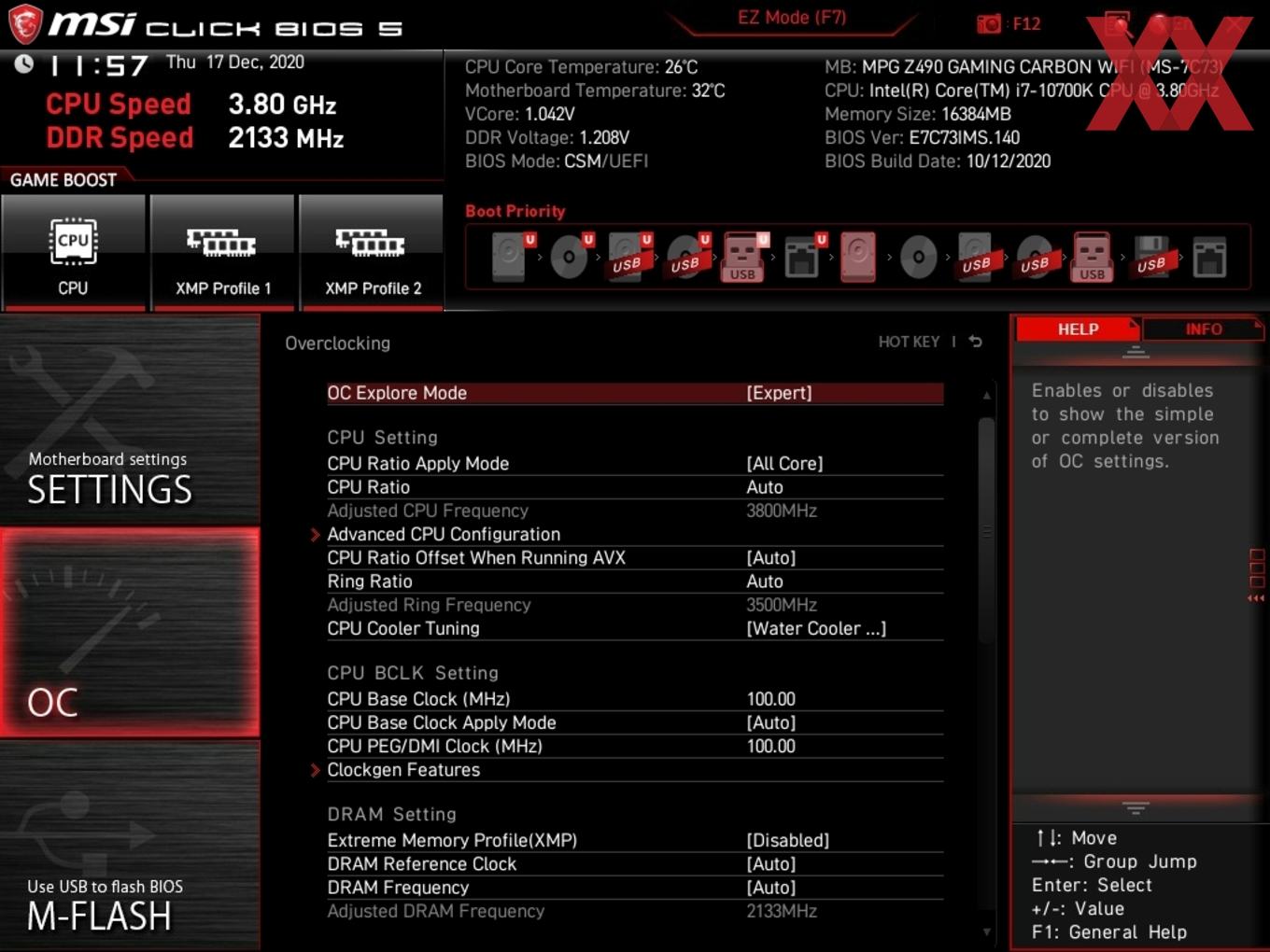Click the Boot Priority heading
1270x952 pixels.
(515, 211)
